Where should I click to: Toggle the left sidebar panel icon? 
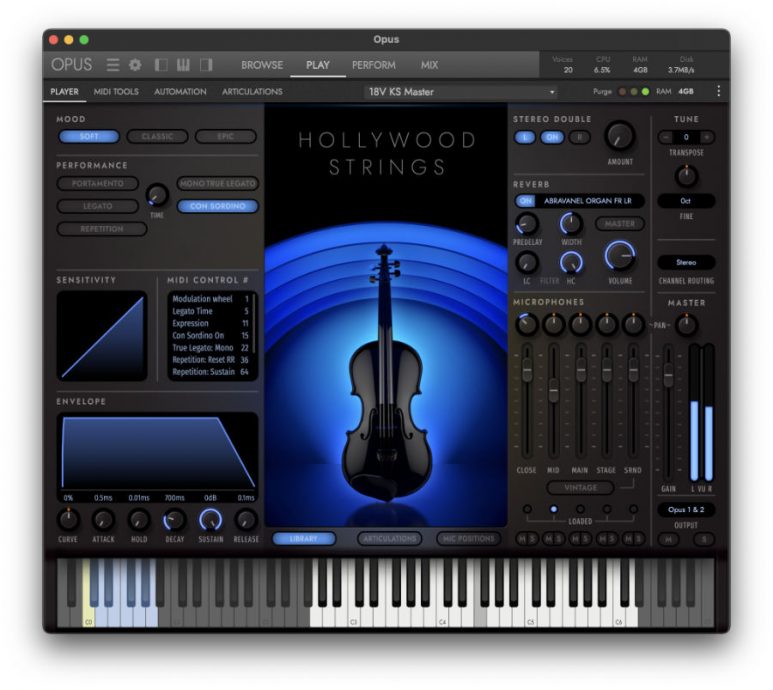tap(161, 65)
